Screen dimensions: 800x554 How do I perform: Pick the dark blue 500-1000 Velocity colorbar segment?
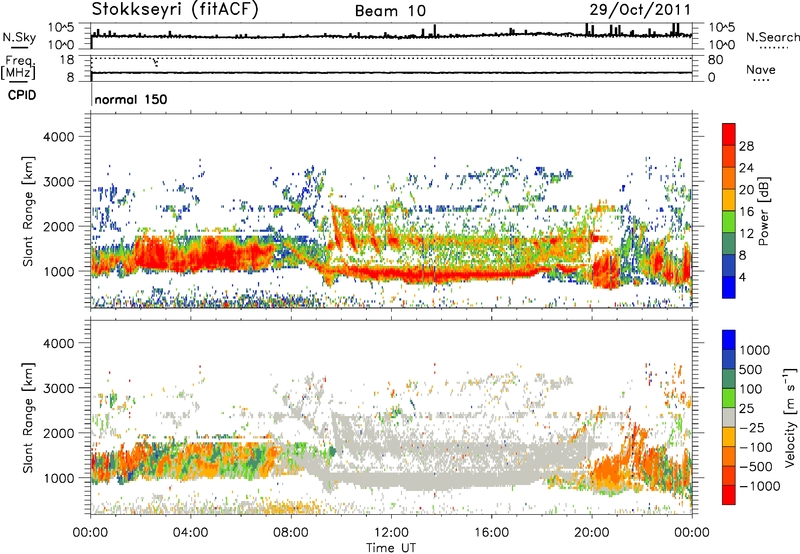(x=729, y=360)
